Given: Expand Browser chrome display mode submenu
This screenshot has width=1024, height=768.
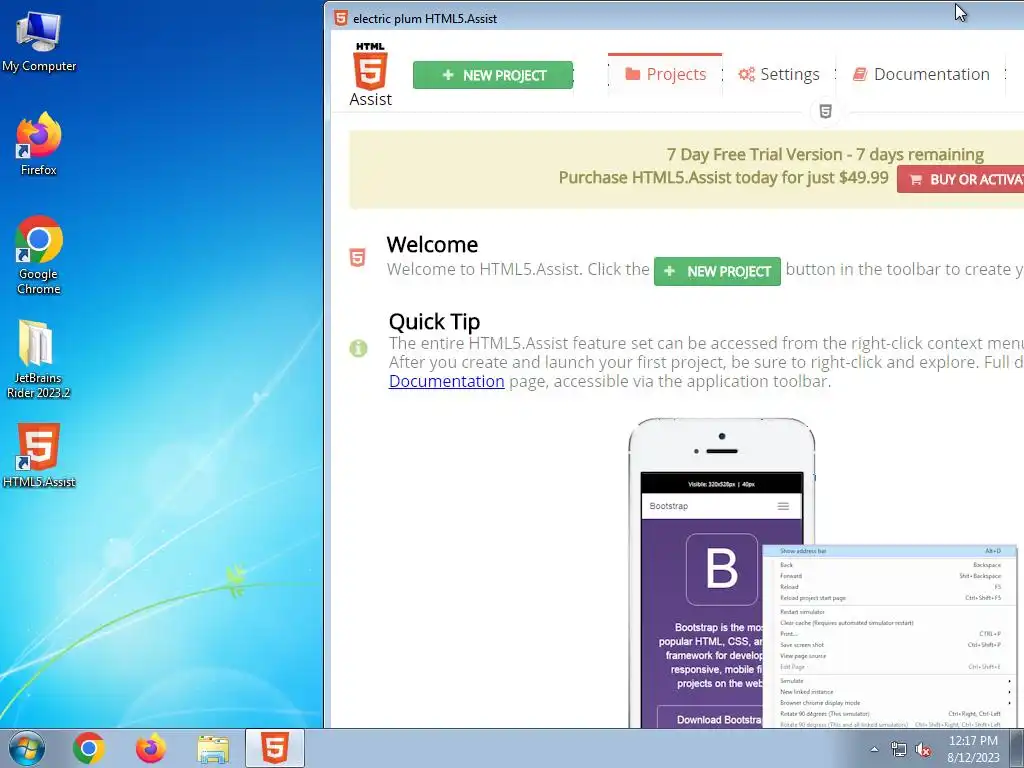Looking at the screenshot, I should 889,703.
